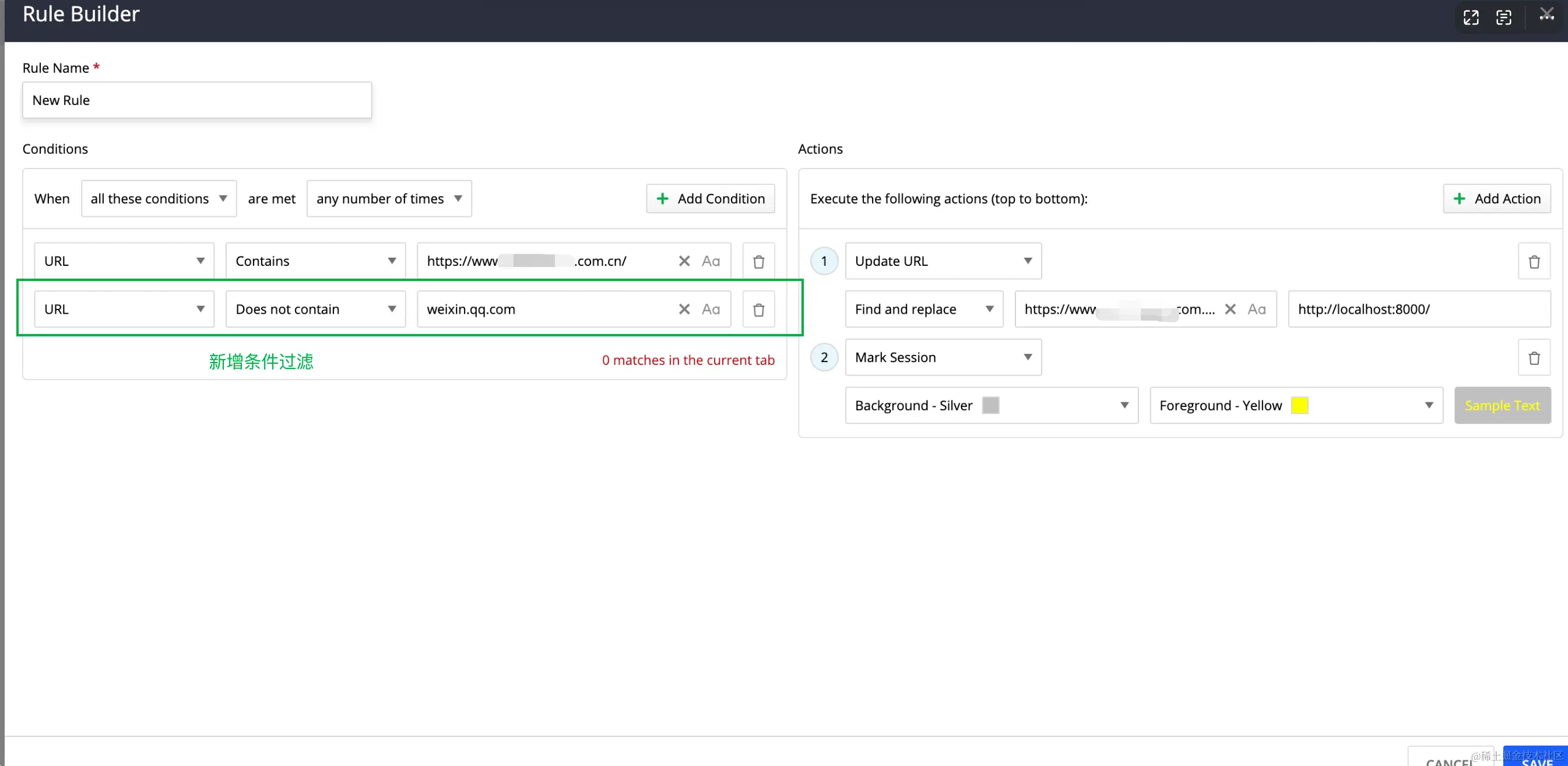Clear the weixin.qq.com condition value

684,310
